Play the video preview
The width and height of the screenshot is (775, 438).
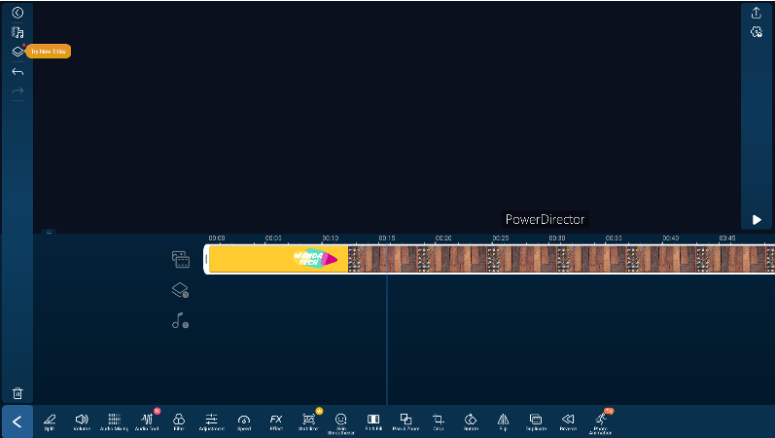point(756,219)
